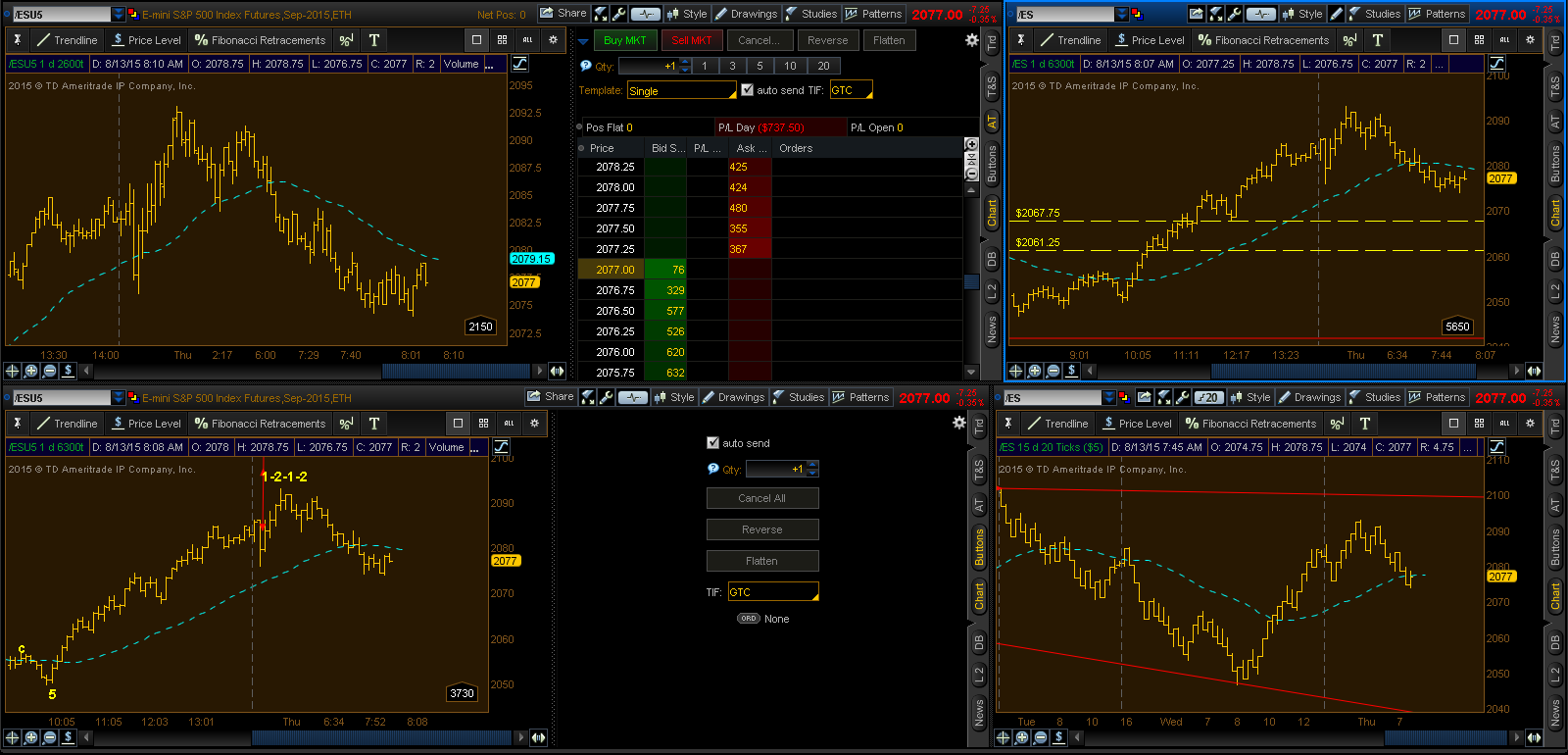Open the Template Single dropdown
Image resolution: width=1568 pixels, height=755 pixels.
tap(681, 90)
